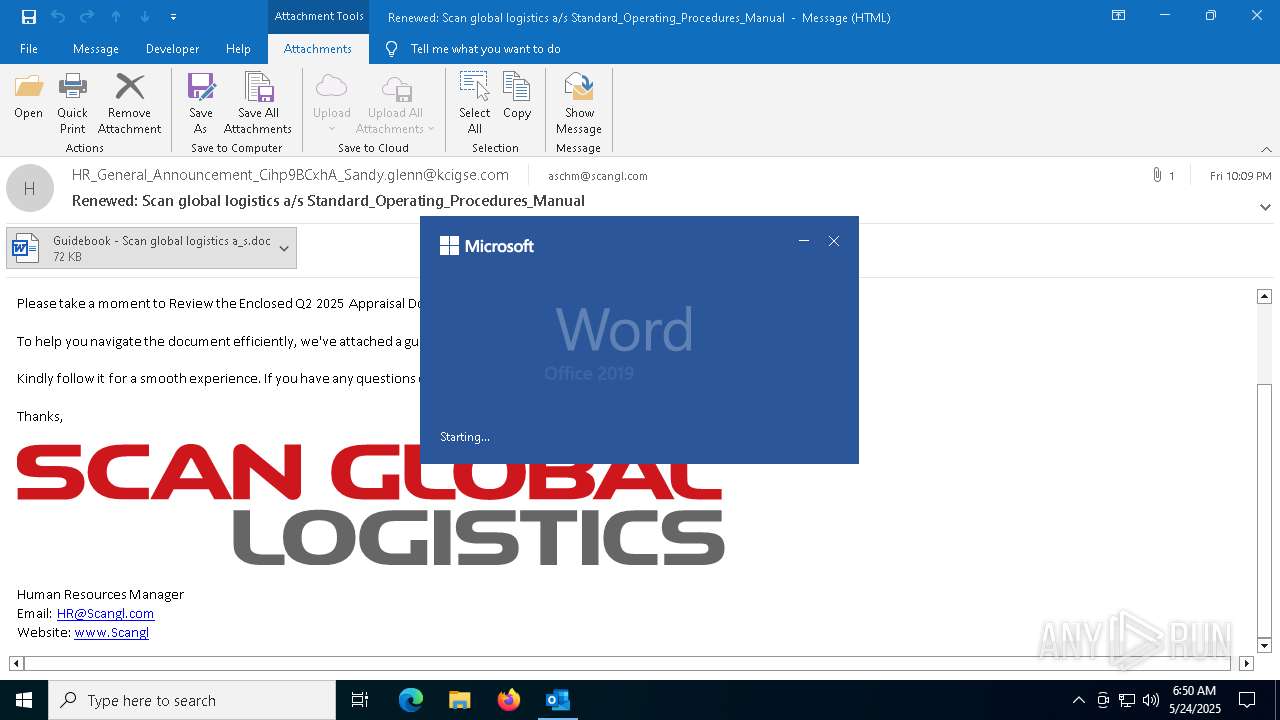Click the volume speaker tray icon

click(1151, 700)
